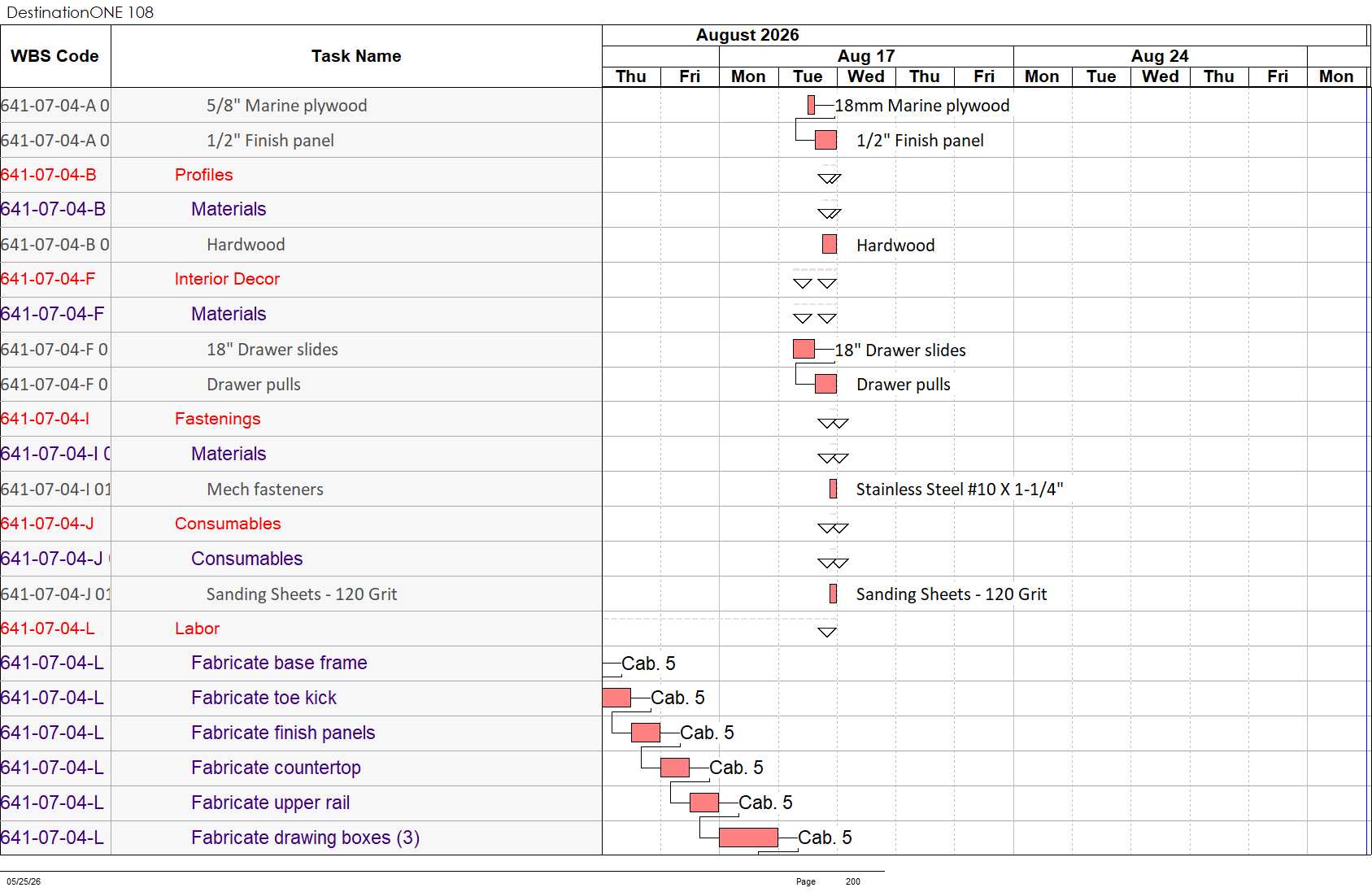Click the Fabricate toe kick Gantt bar
This screenshot has width=1372, height=892.
click(x=616, y=698)
